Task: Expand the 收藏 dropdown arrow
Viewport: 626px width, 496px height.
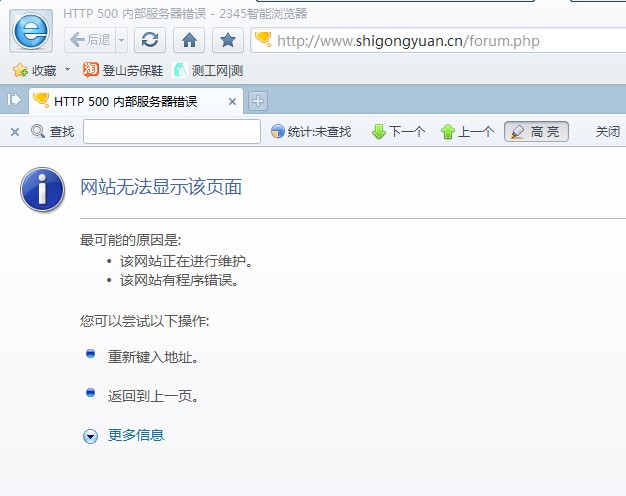Action: [67, 69]
